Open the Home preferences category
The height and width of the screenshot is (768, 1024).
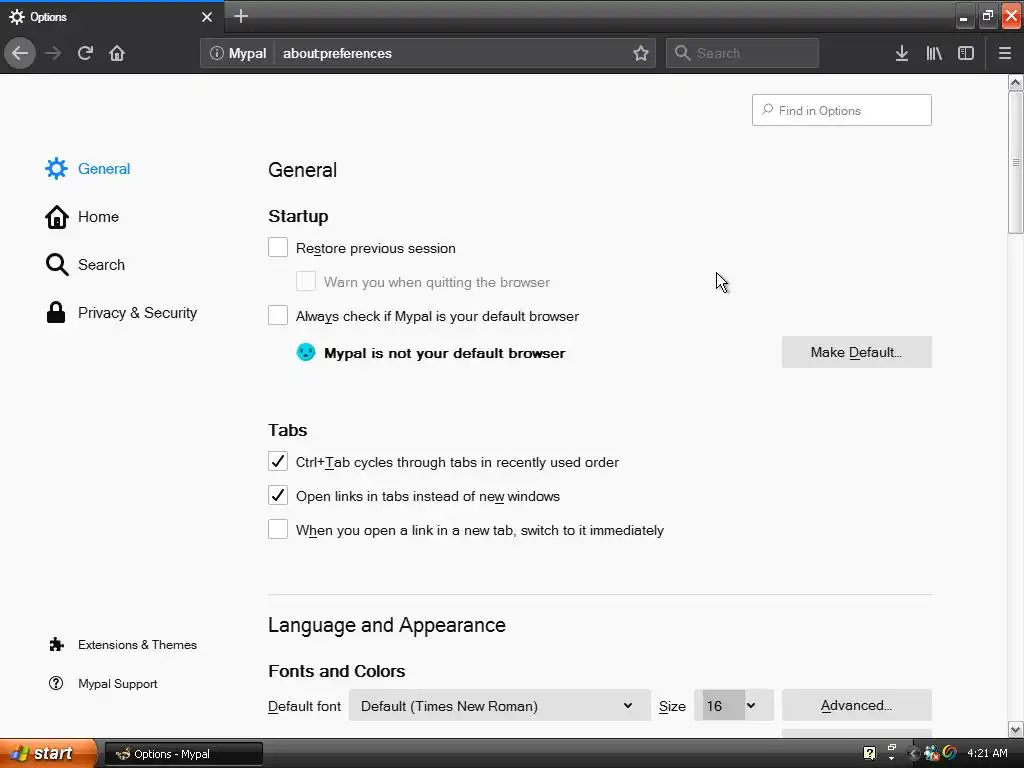click(82, 217)
